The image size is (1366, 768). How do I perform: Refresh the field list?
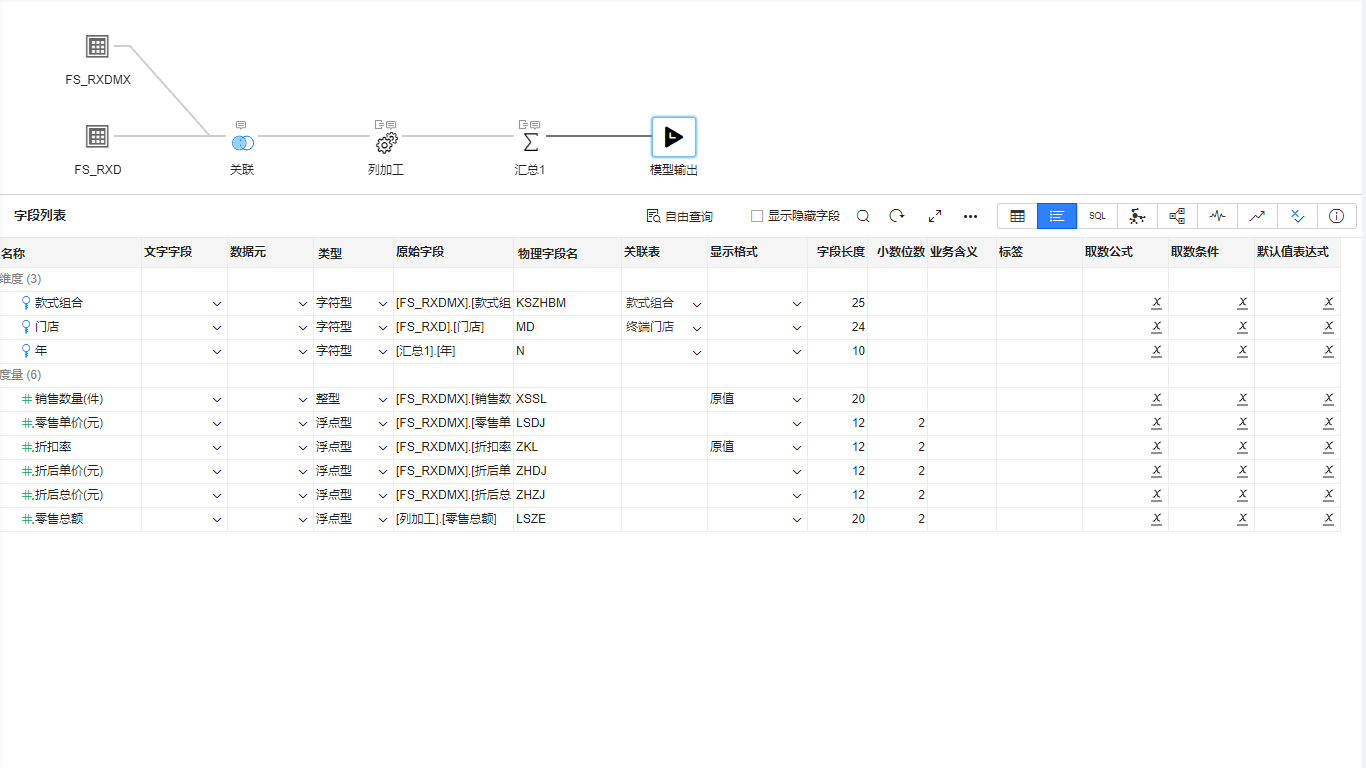[x=897, y=215]
